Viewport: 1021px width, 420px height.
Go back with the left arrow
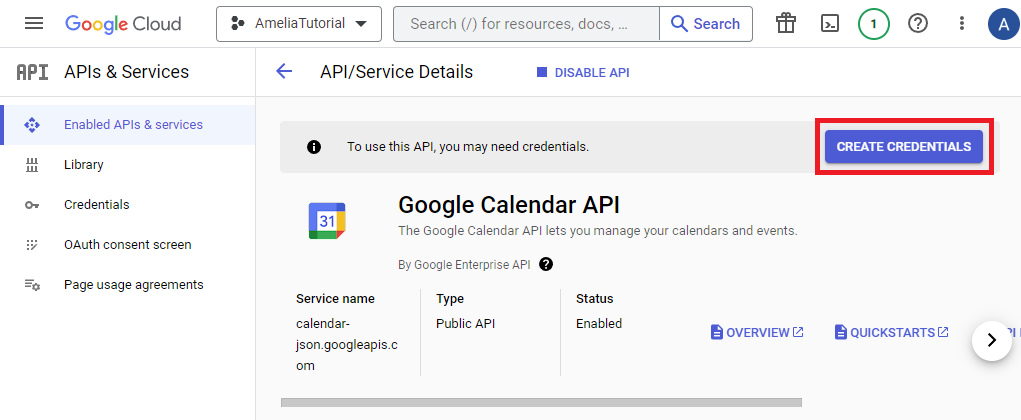(284, 72)
